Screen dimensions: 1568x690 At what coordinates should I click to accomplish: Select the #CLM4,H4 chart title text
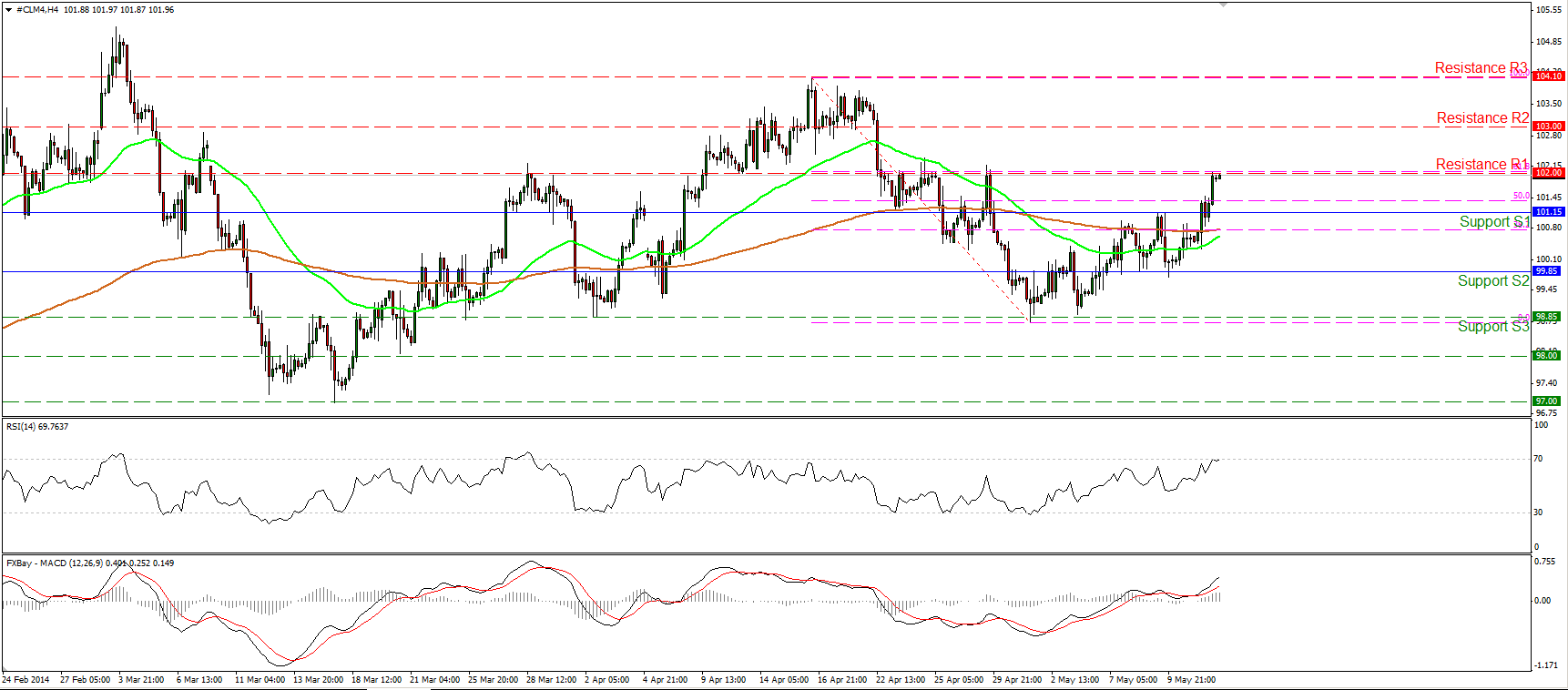[x=38, y=9]
